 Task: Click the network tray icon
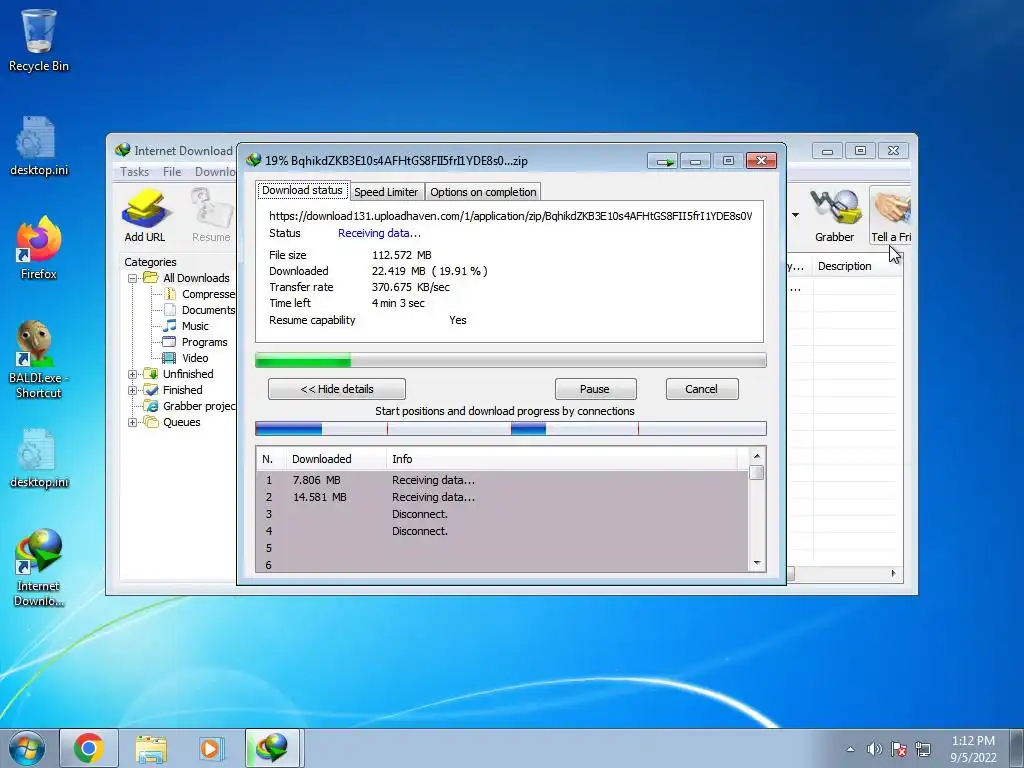click(923, 749)
